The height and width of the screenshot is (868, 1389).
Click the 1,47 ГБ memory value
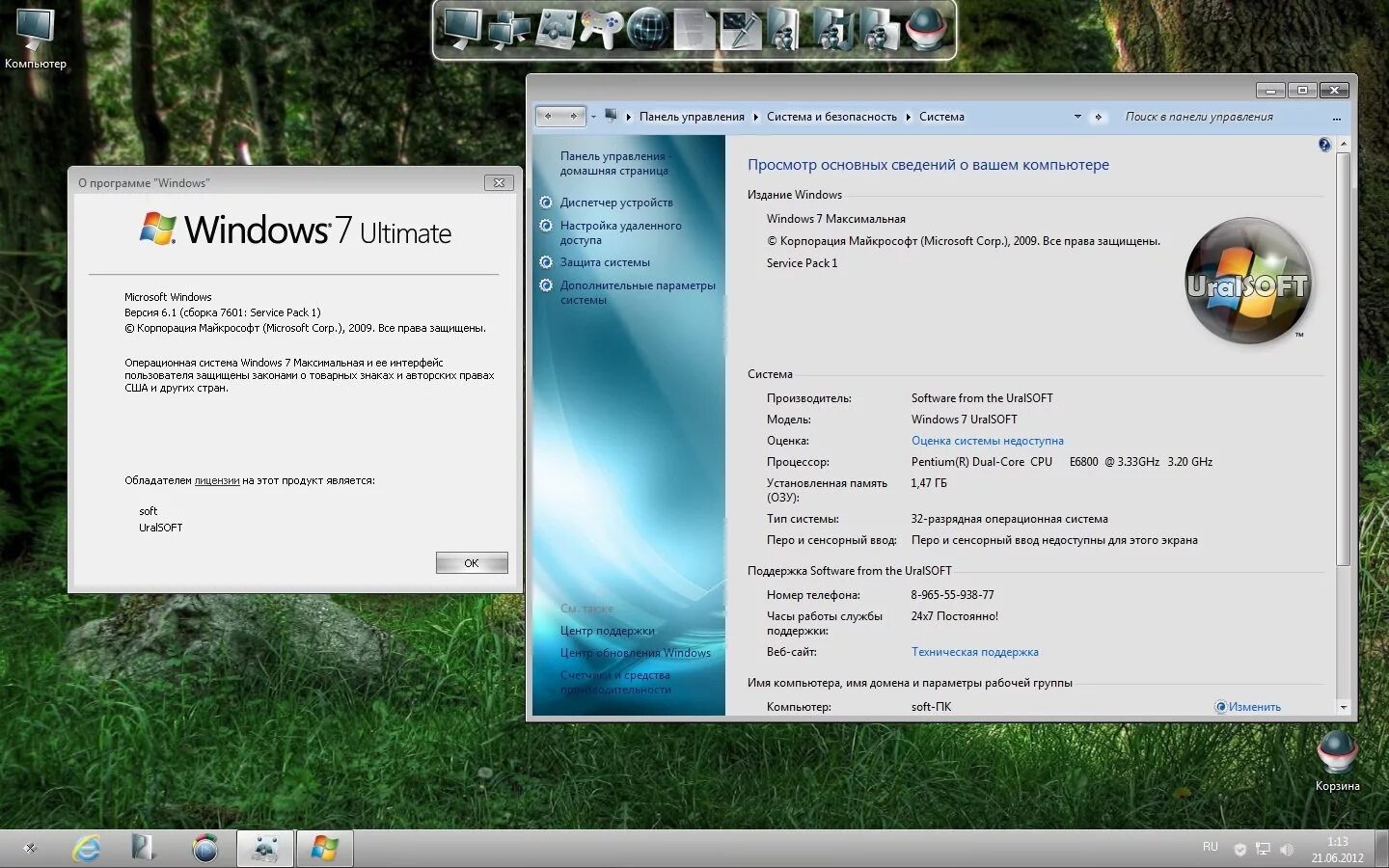929,483
